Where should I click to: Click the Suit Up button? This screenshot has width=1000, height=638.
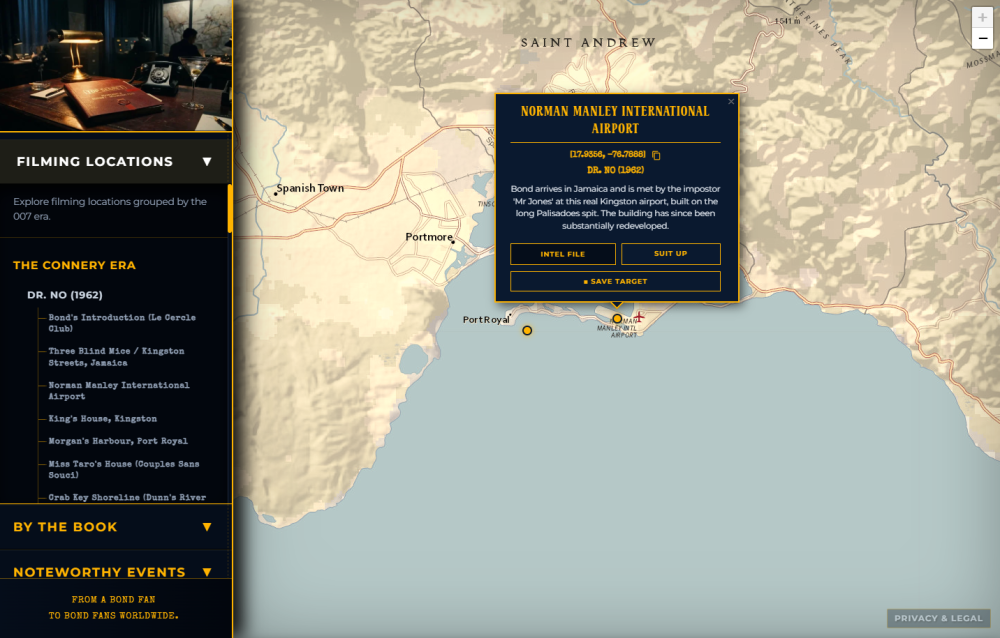[671, 254]
